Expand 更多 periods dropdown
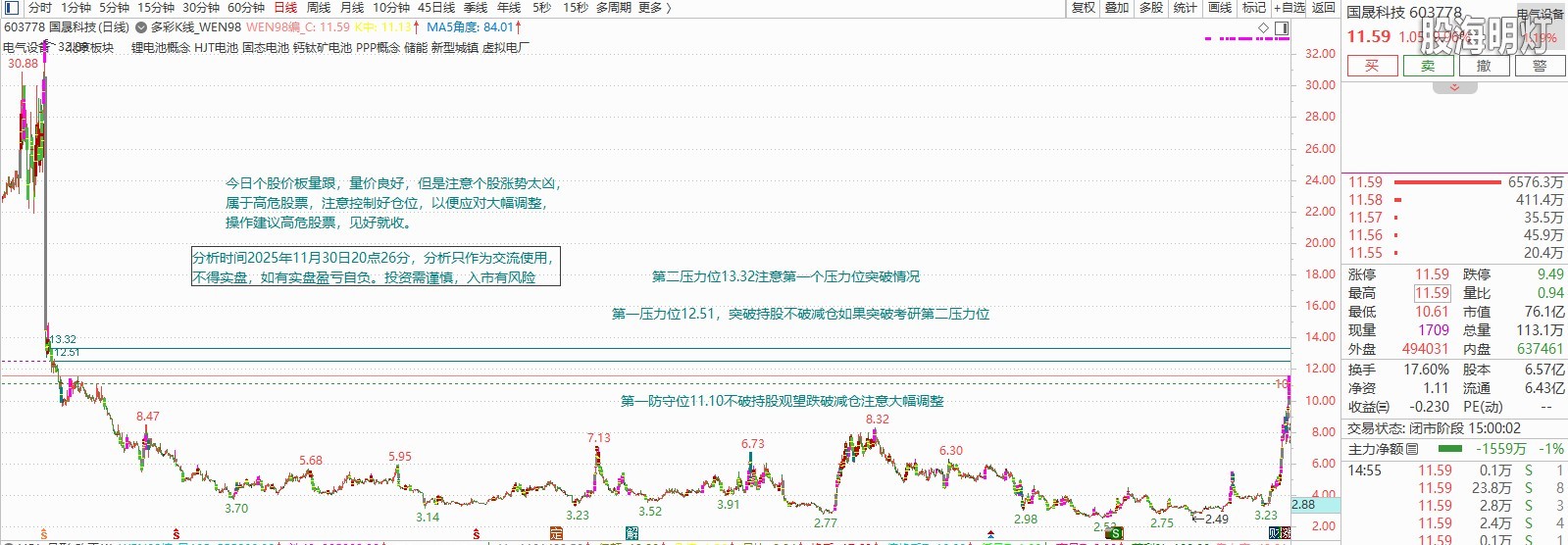The width and height of the screenshot is (1568, 545). tap(655, 8)
